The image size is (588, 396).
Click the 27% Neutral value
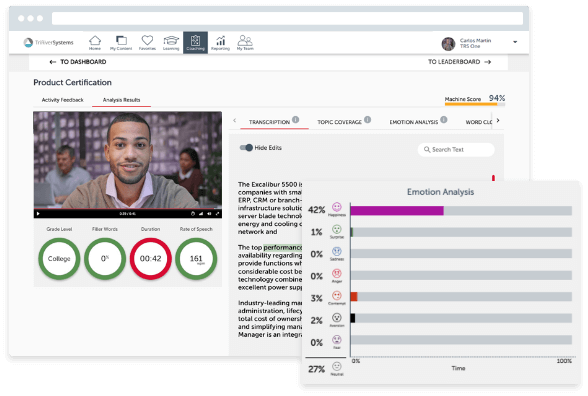(316, 369)
